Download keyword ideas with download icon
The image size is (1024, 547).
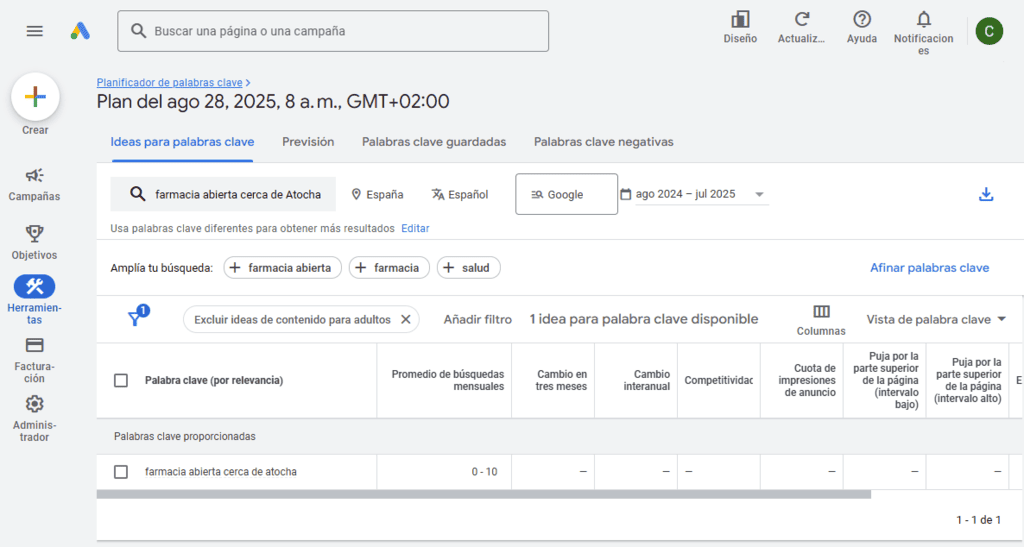[x=986, y=194]
